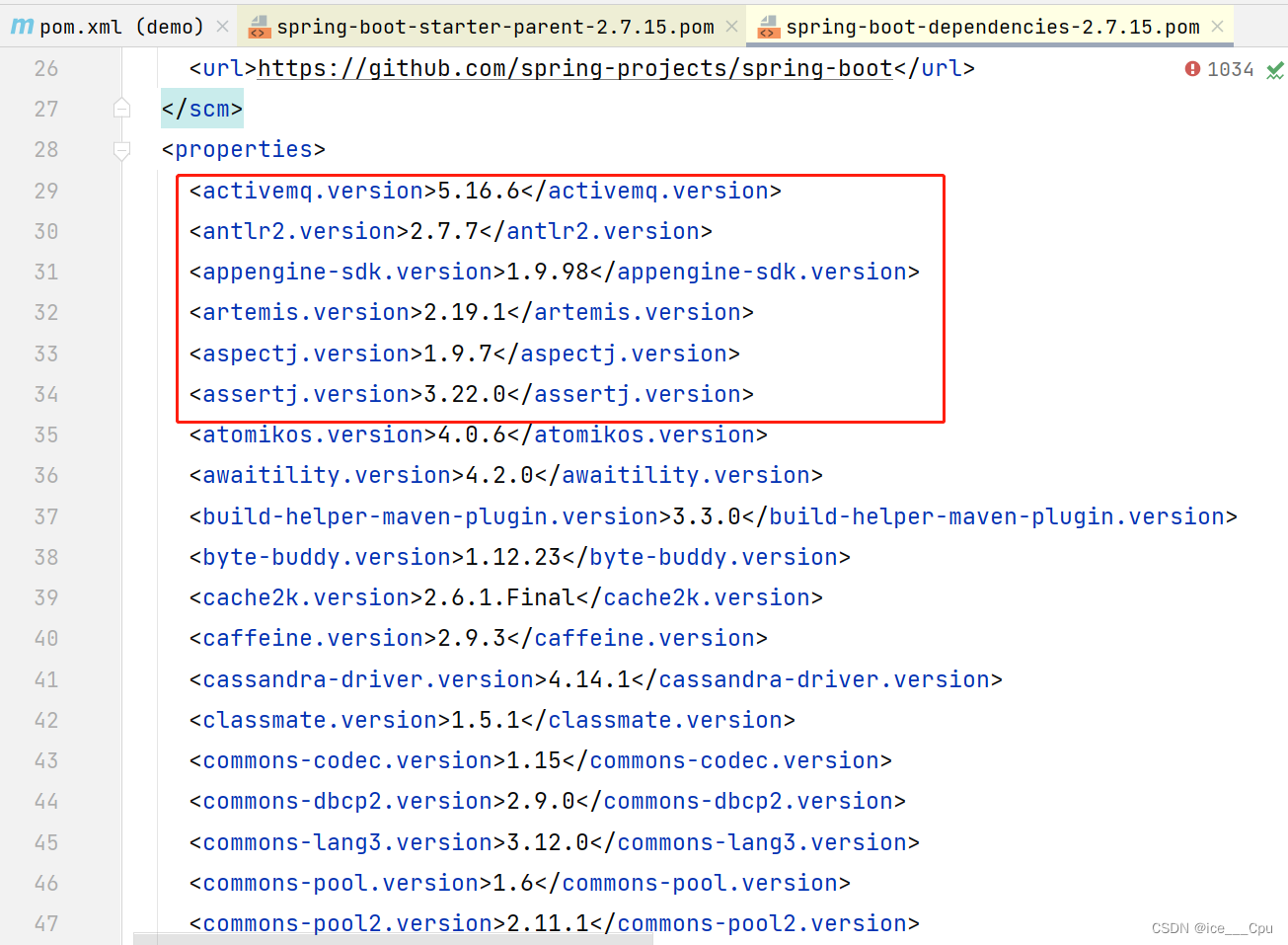The height and width of the screenshot is (945, 1288).
Task: Close the pom.xml (demo) tab
Action: 223,27
